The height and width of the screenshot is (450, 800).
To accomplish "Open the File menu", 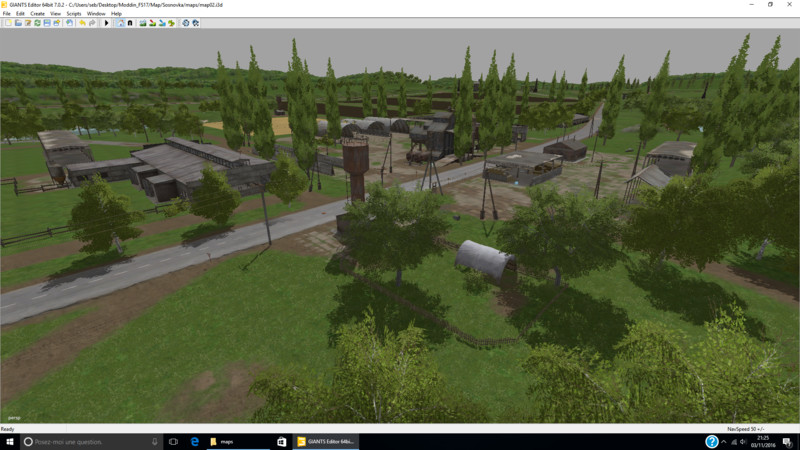I will [6, 13].
